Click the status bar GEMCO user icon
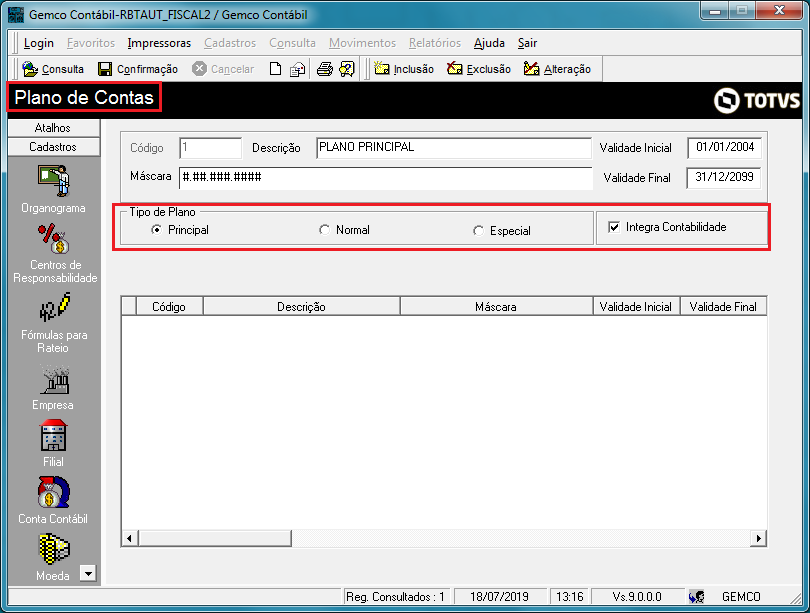The width and height of the screenshot is (810, 613). coord(696,597)
